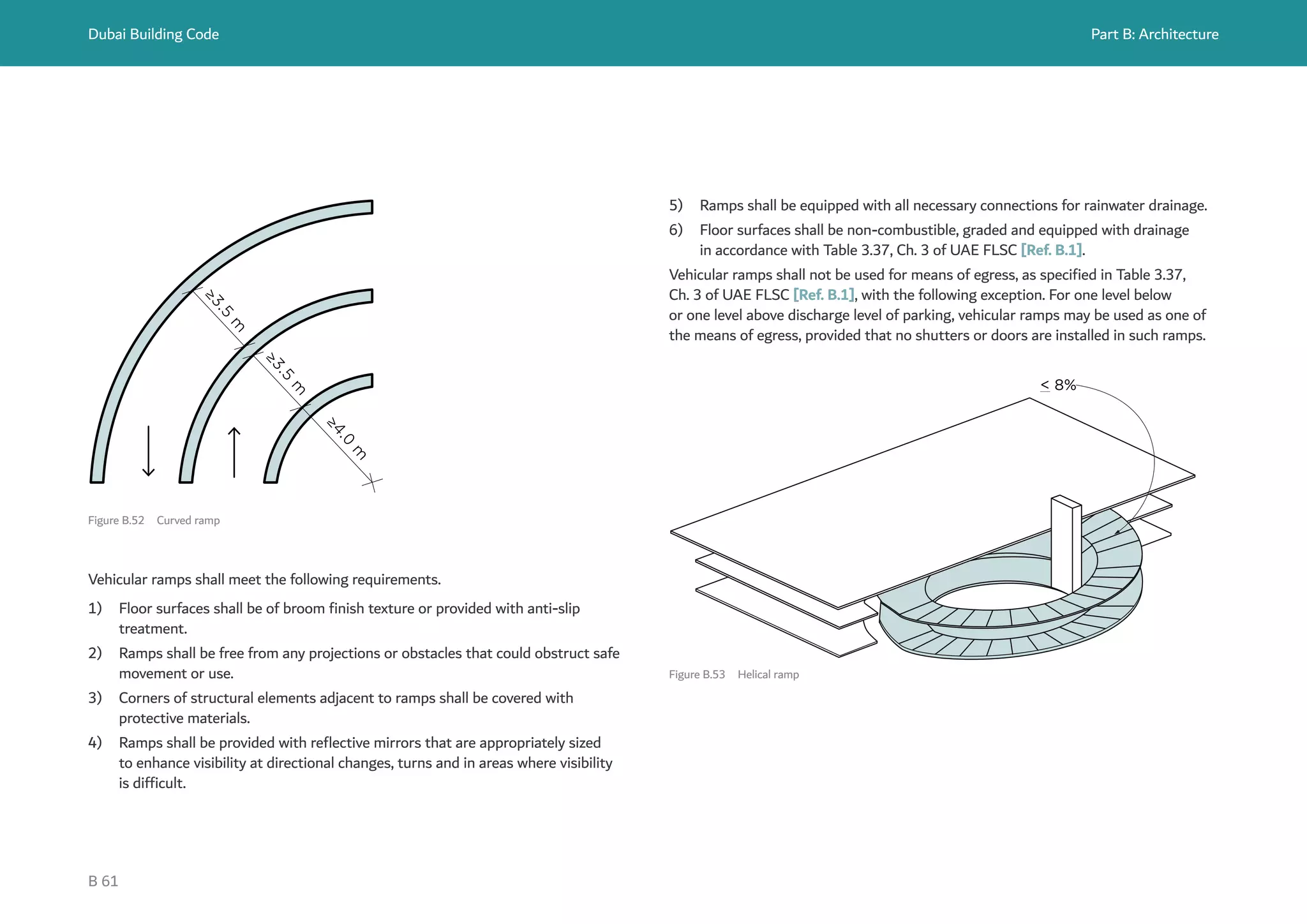Click the [Ref. B.1] link after FLSC
The image size is (1307, 924).
(x=823, y=295)
